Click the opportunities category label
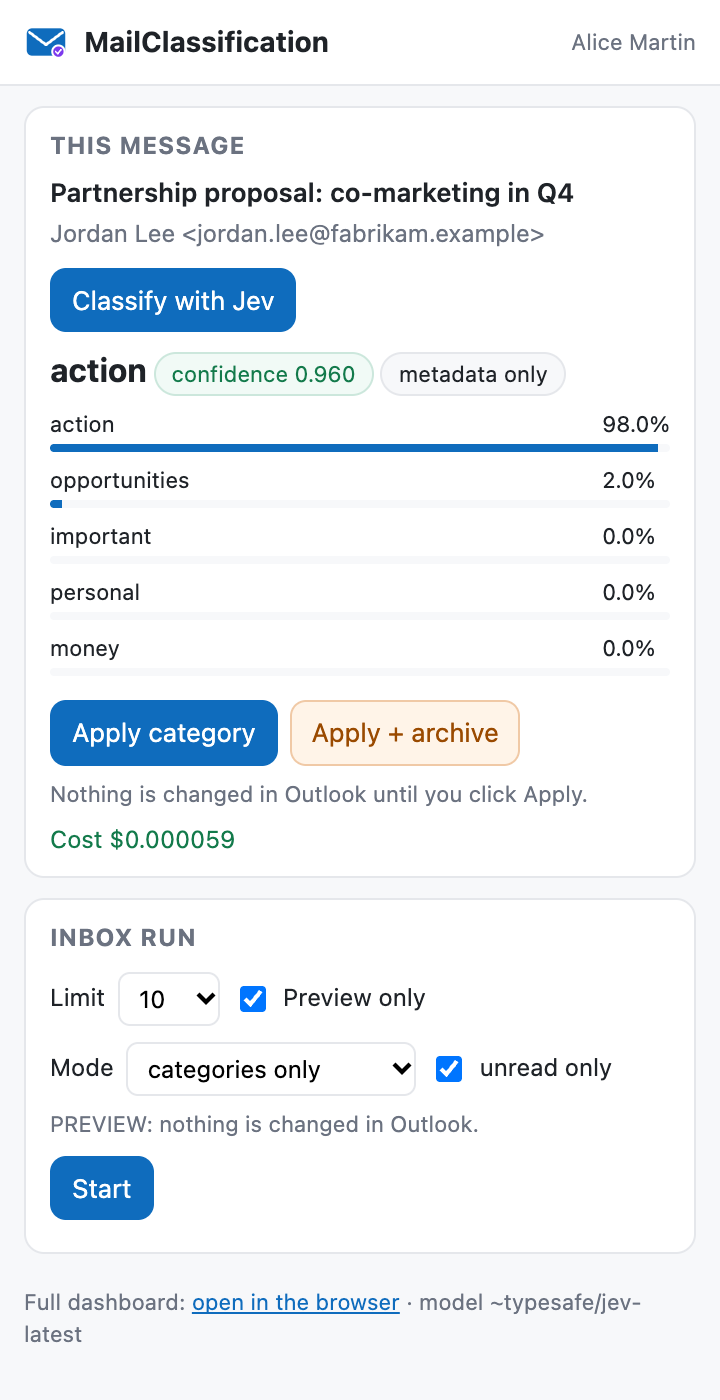 pos(120,481)
